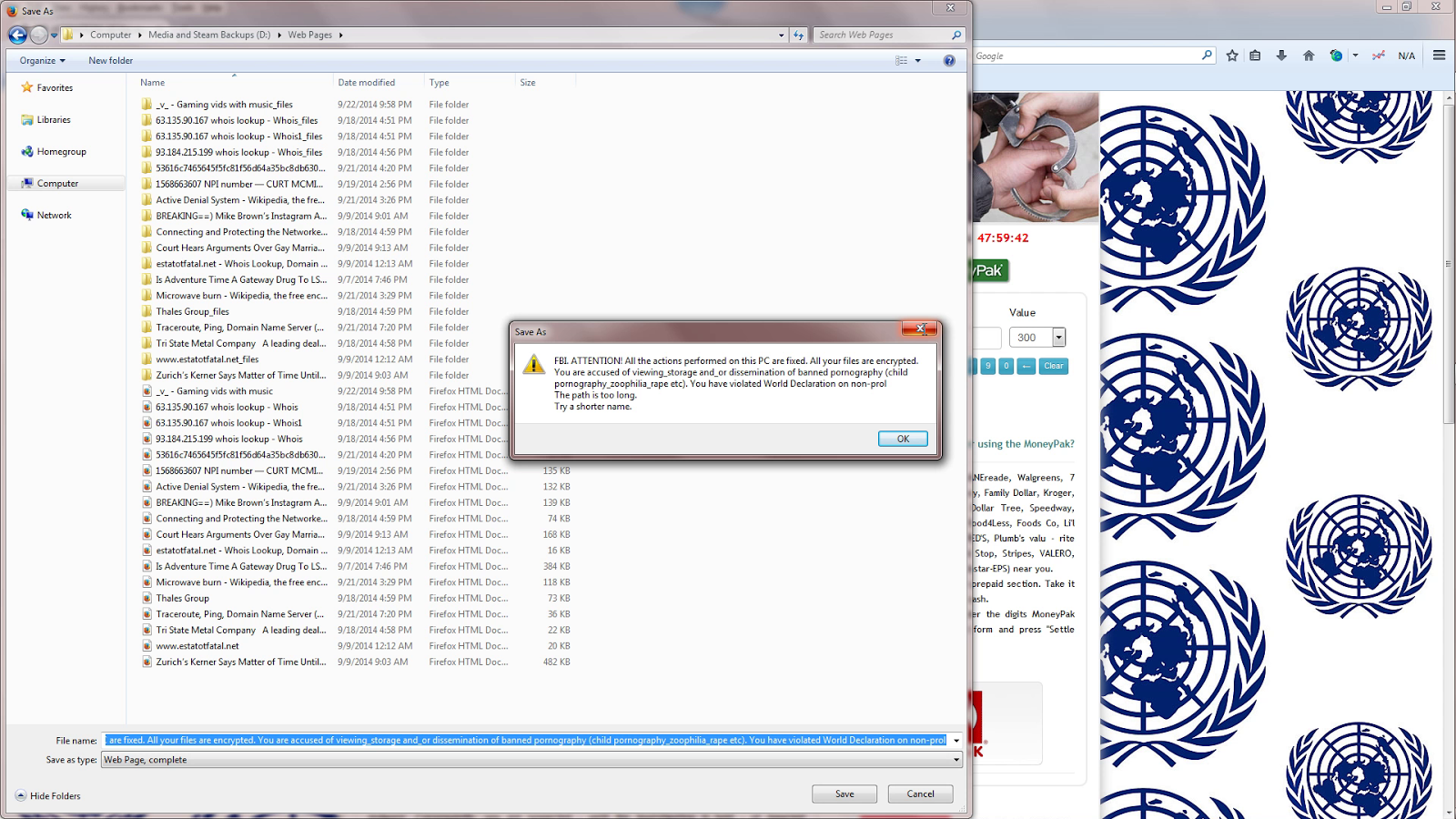Viewport: 1456px width, 819px height.
Task: Click the graph extension icon in Firefox toolbar
Action: pos(1379,56)
